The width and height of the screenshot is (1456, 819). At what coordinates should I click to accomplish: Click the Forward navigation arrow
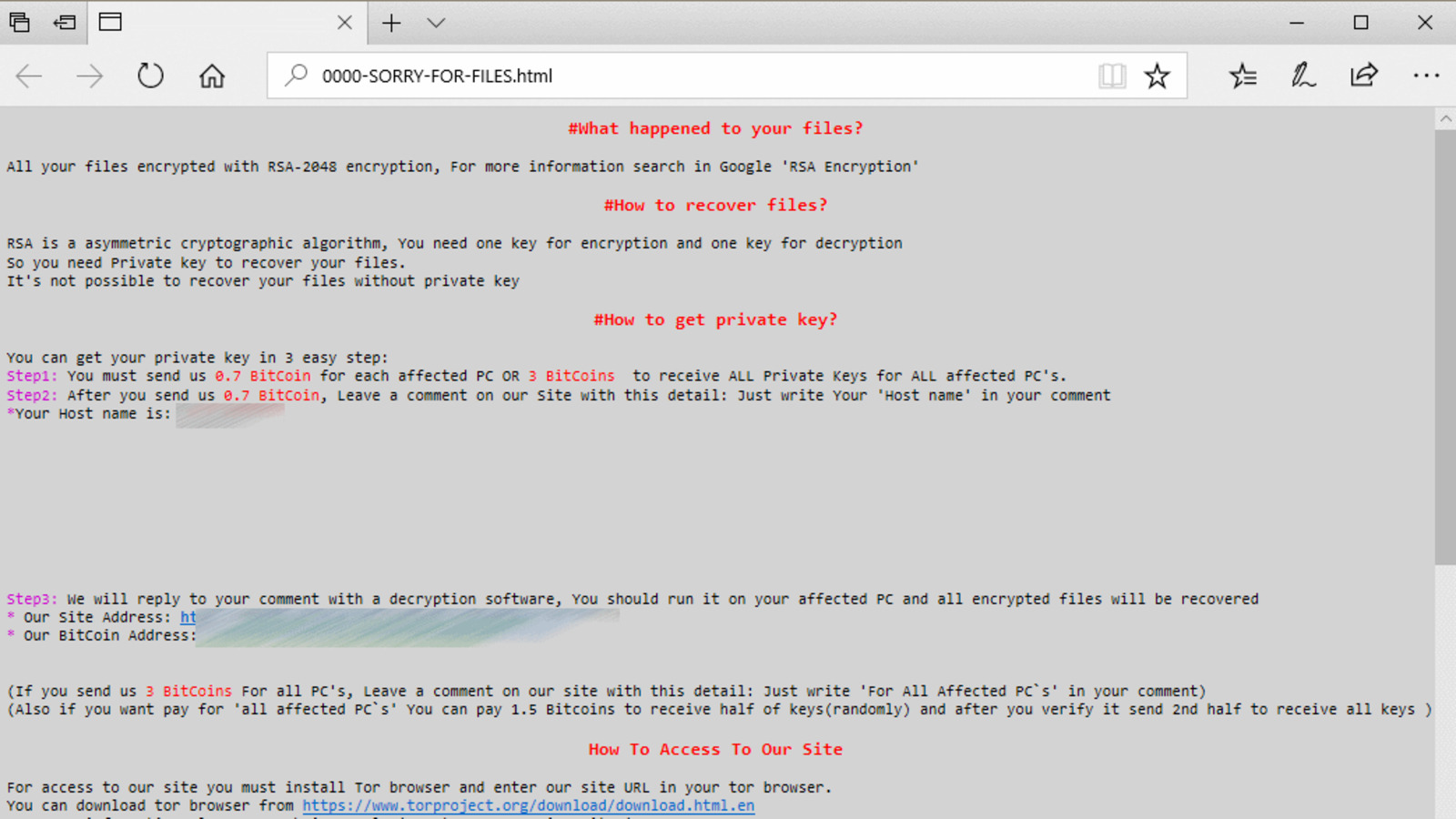tap(89, 76)
